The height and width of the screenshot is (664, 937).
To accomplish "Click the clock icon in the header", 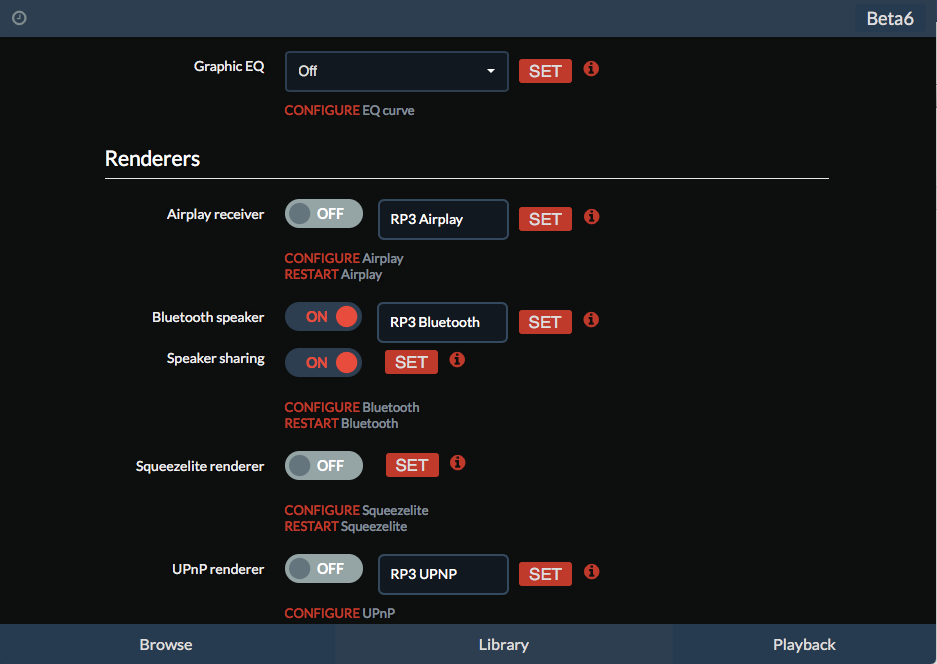I will point(19,18).
